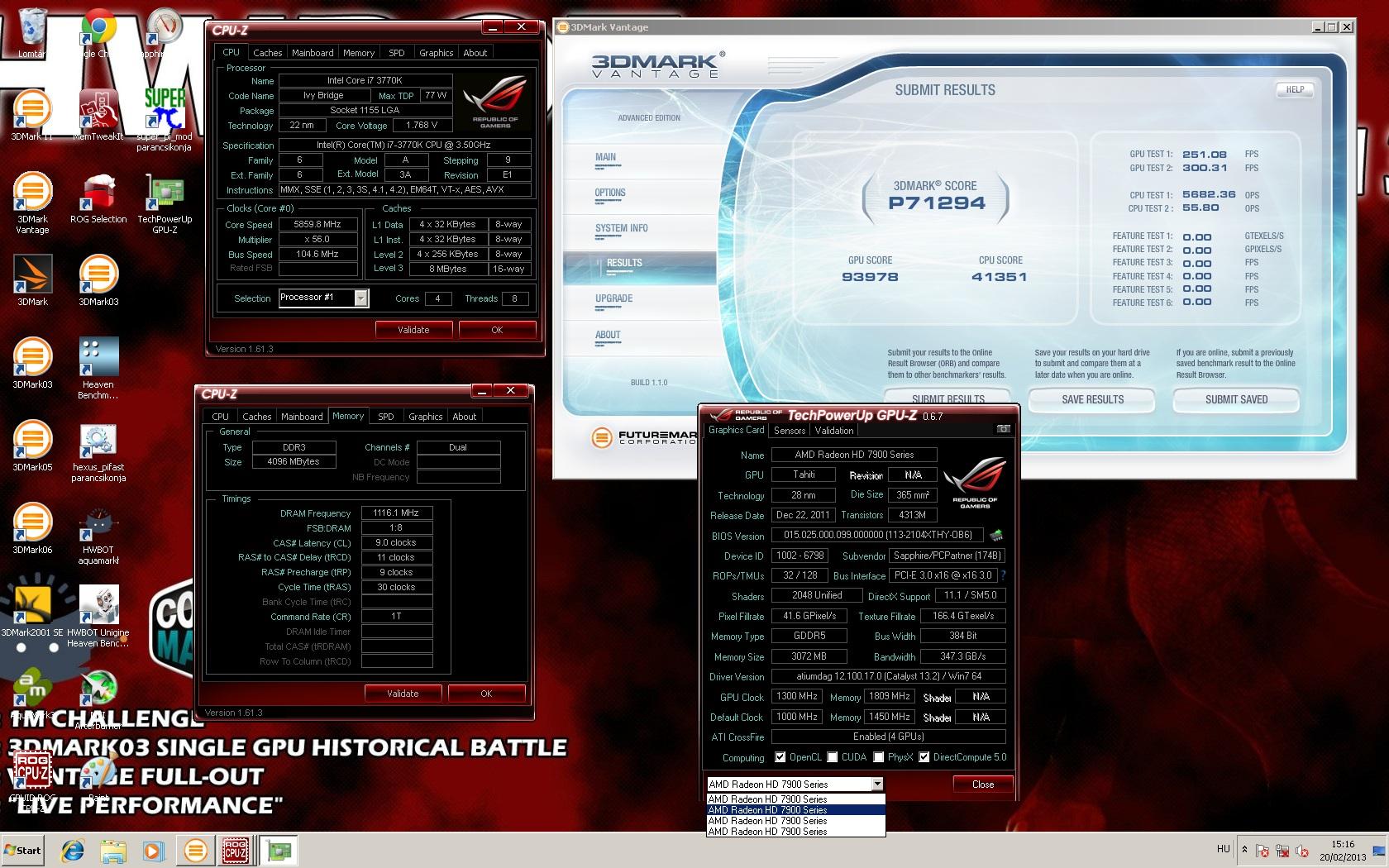The width and height of the screenshot is (1389, 868).
Task: Click Validate in the Processor CPU-Z window
Action: tap(413, 329)
